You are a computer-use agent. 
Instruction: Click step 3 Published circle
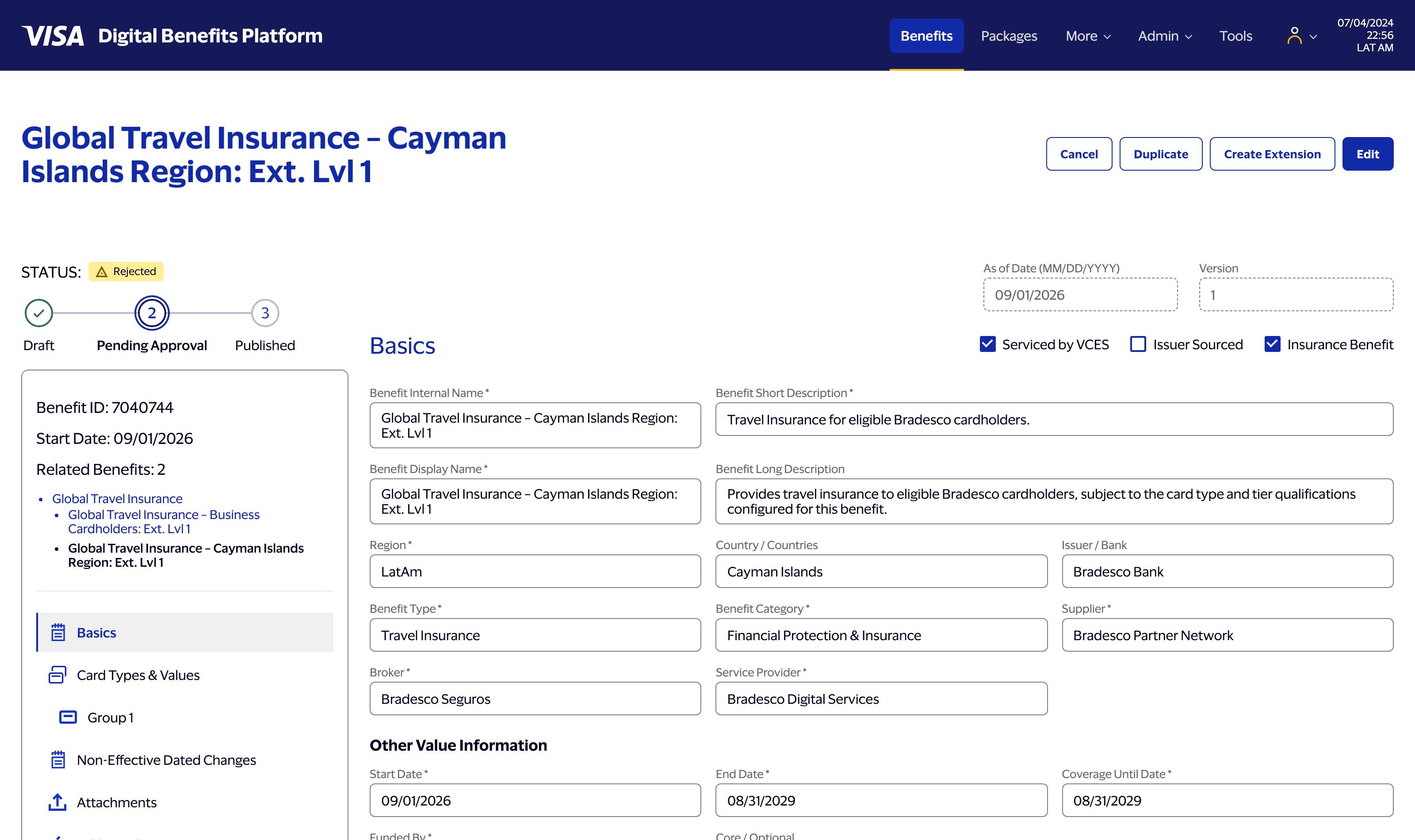coord(265,313)
